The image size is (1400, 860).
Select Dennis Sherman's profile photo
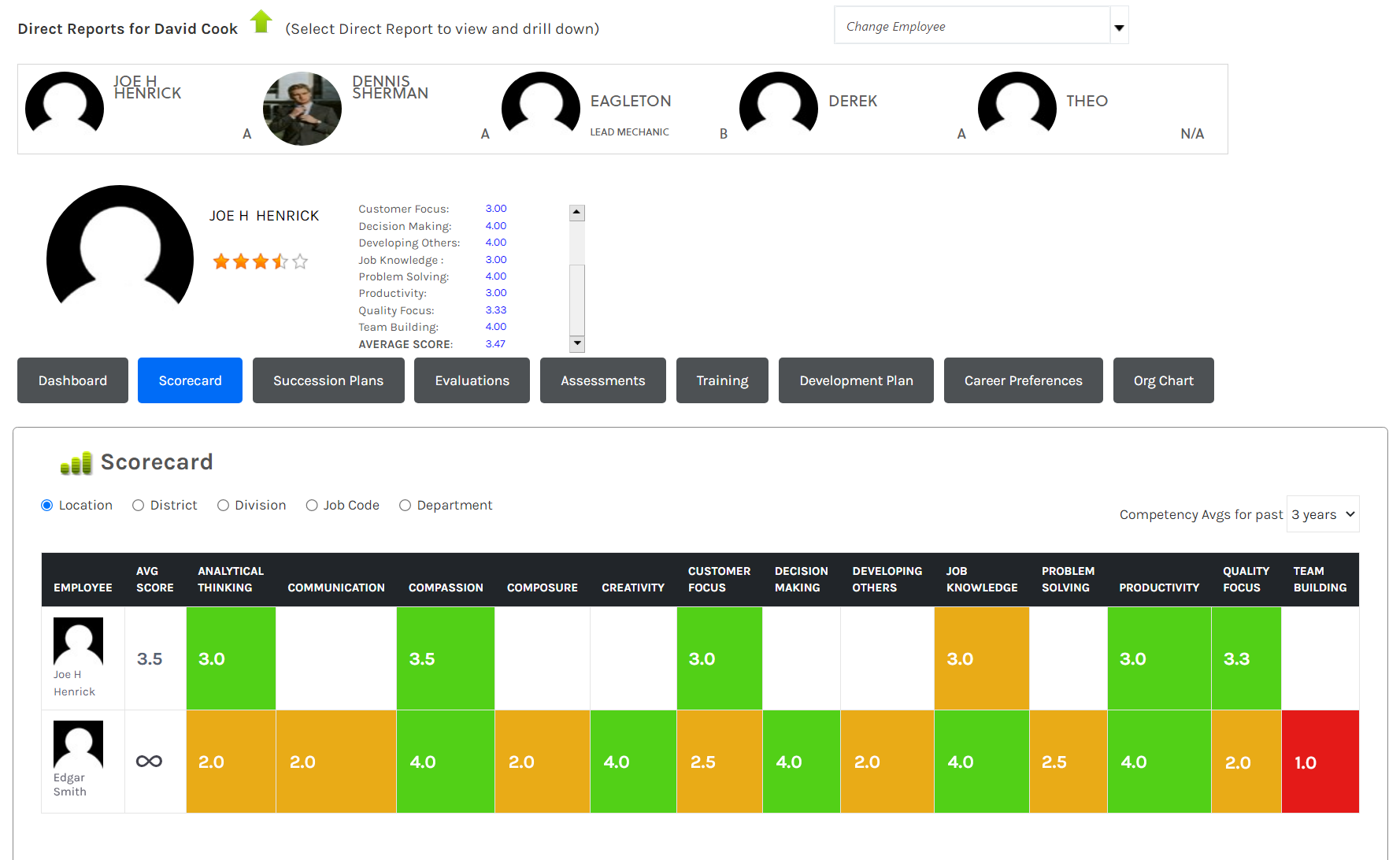(302, 109)
